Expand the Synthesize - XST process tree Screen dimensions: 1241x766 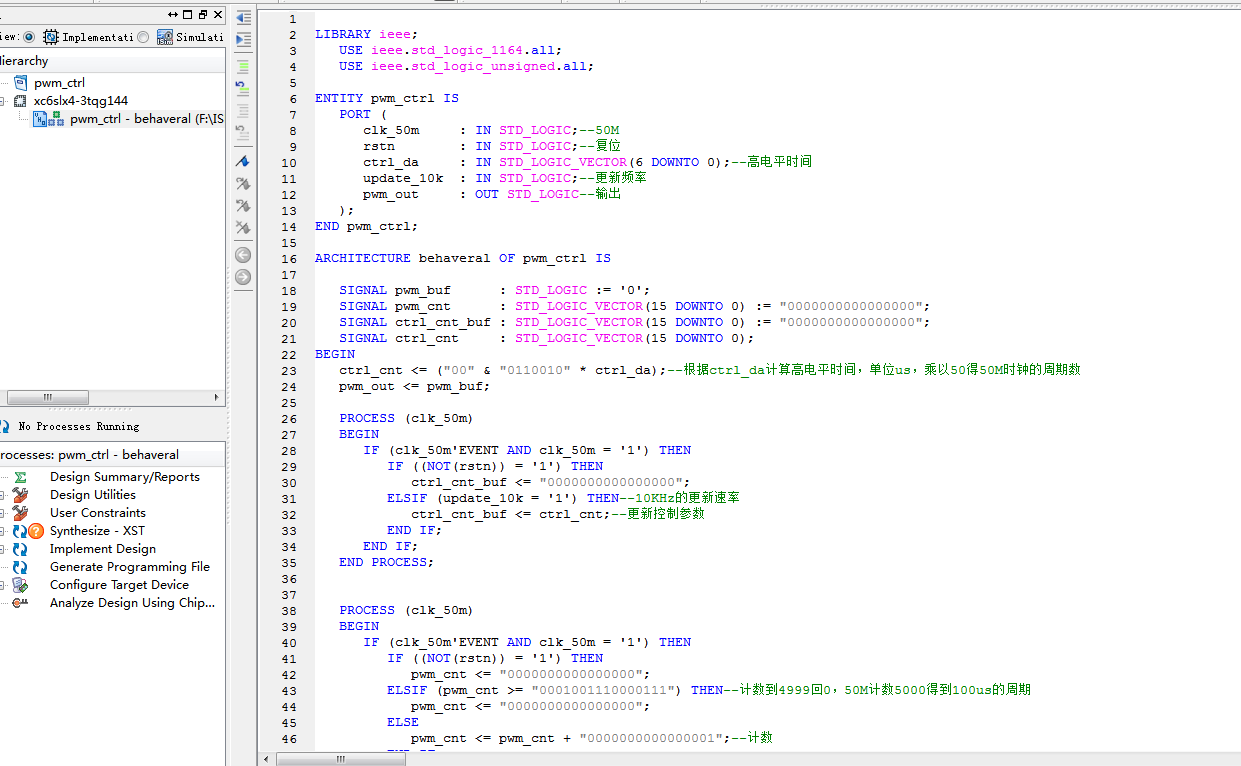point(3,531)
